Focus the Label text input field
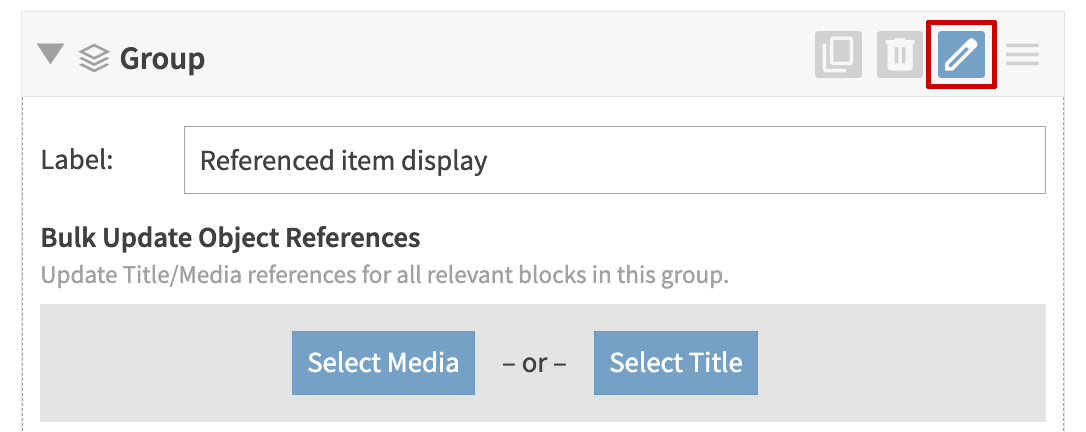The width and height of the screenshot is (1086, 432). [x=614, y=160]
